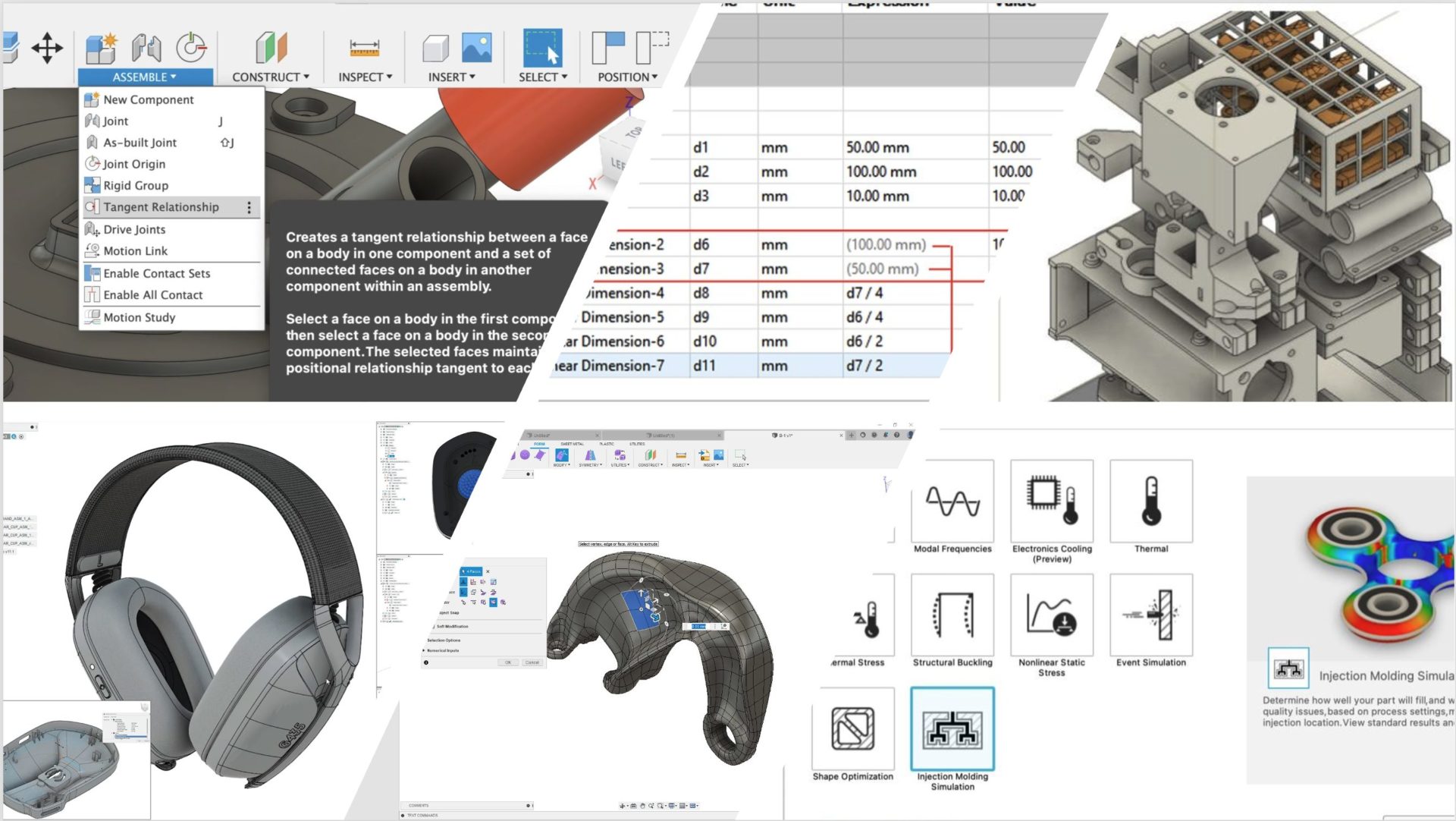The width and height of the screenshot is (1456, 821).
Task: Select Enable Contact Sets menu item
Action: (x=156, y=273)
